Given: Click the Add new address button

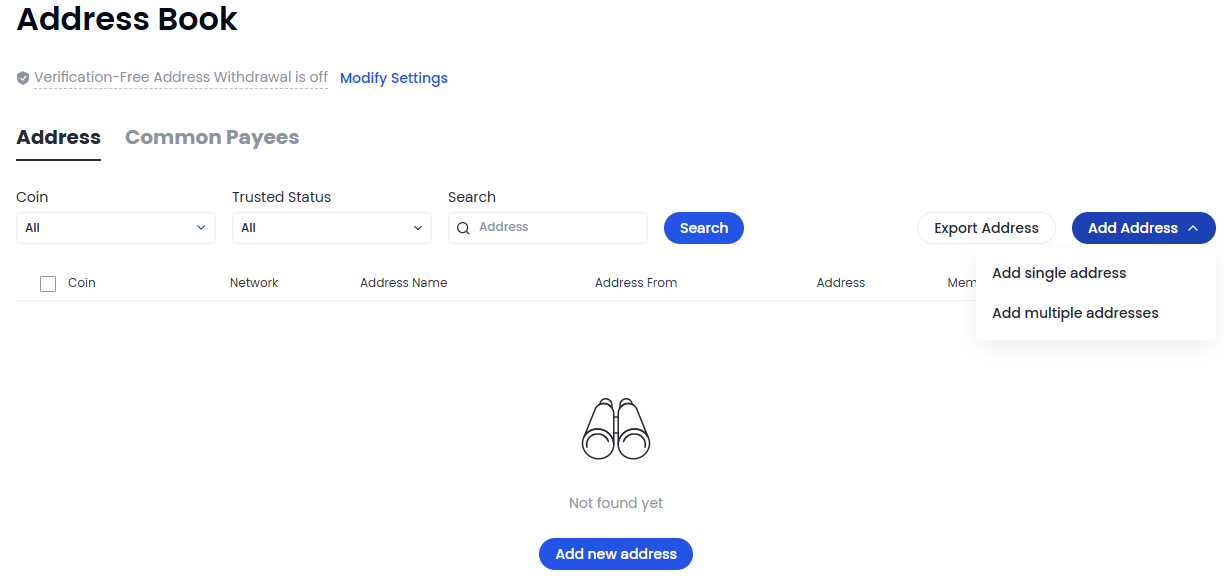Looking at the screenshot, I should click(616, 554).
